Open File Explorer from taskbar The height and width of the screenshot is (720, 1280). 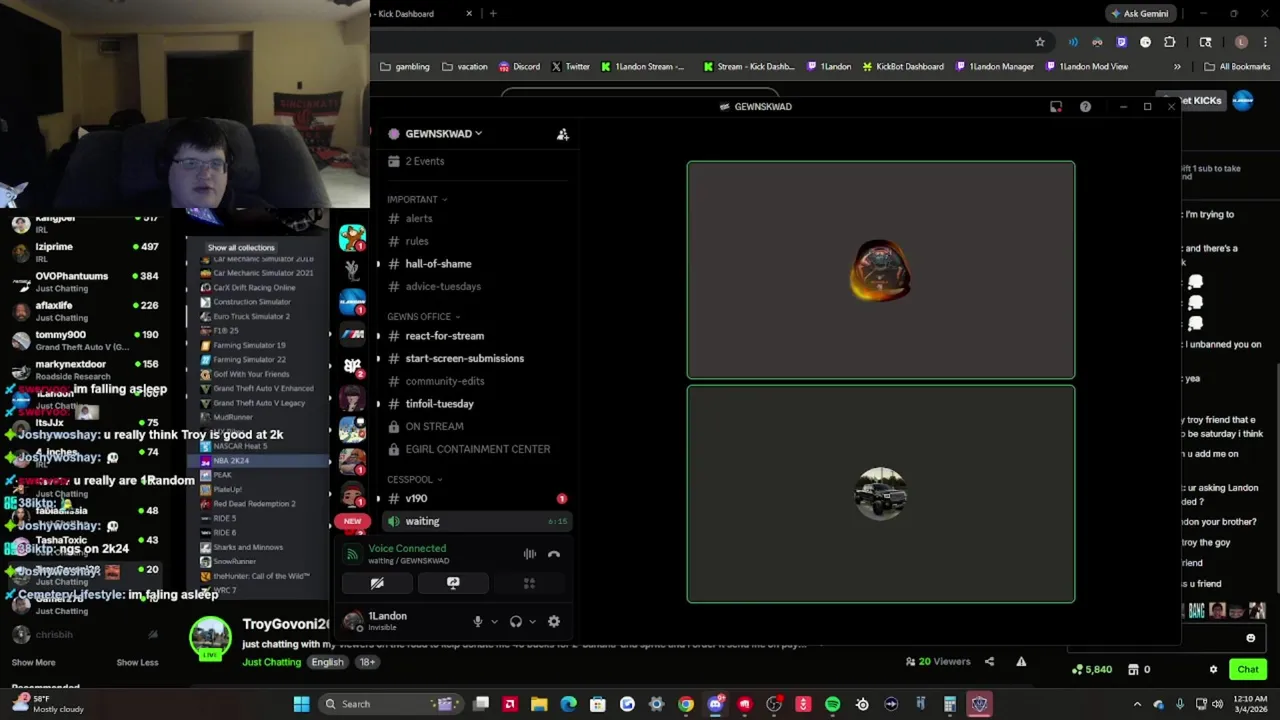[x=539, y=704]
